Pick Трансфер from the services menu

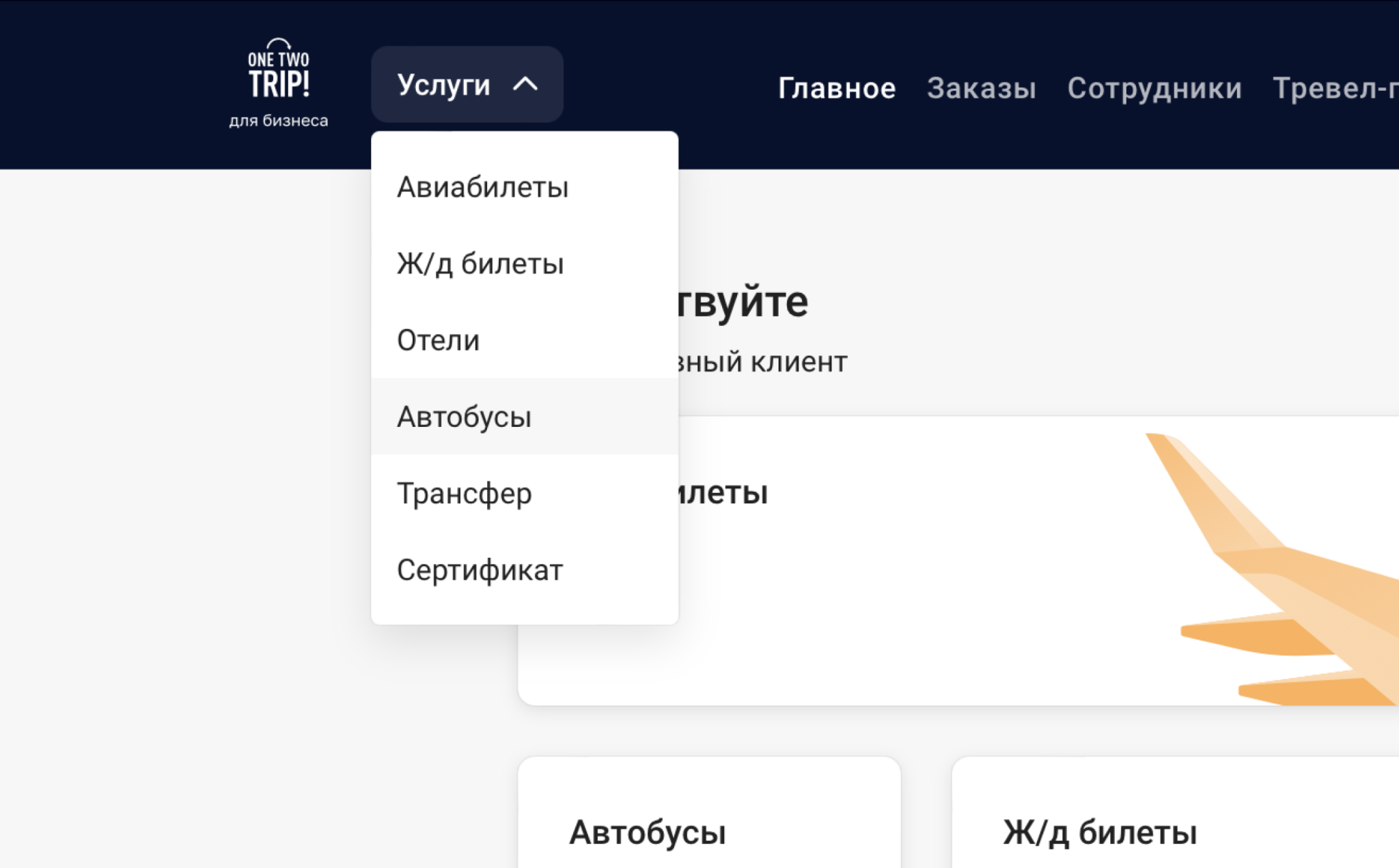[x=525, y=493]
